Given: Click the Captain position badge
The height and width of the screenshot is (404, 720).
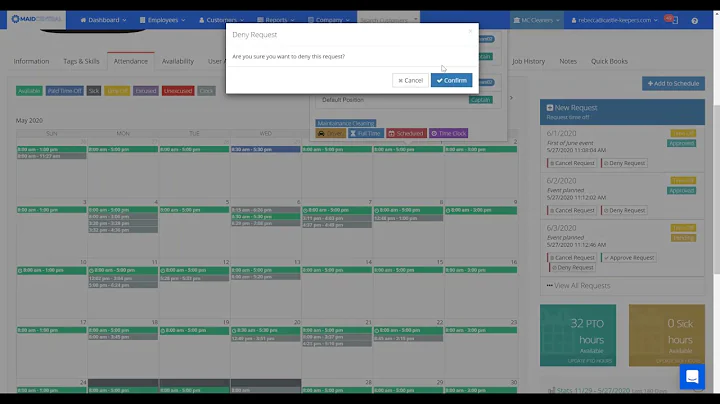Looking at the screenshot, I should point(481,100).
